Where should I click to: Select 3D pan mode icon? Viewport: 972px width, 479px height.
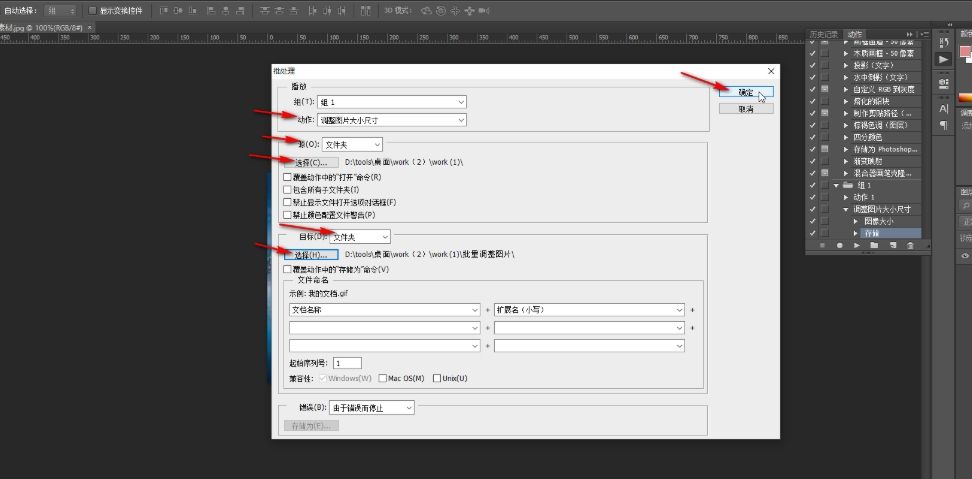tap(455, 11)
